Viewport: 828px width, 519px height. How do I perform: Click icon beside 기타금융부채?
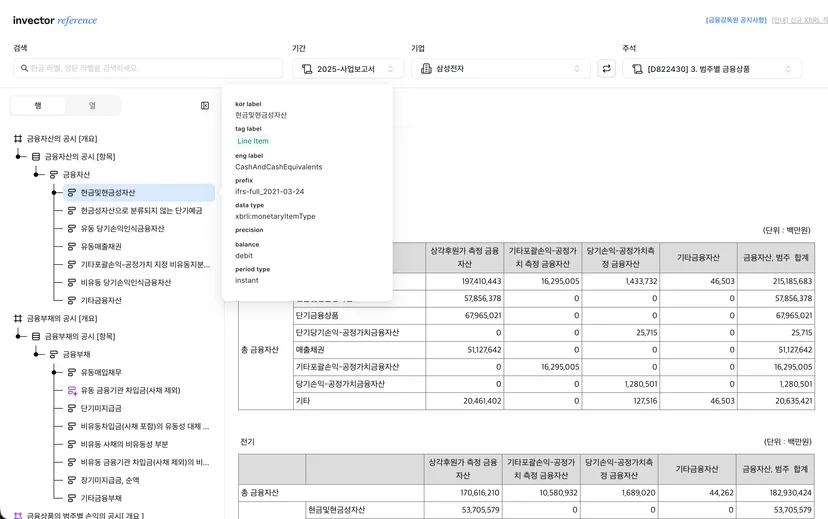point(72,498)
